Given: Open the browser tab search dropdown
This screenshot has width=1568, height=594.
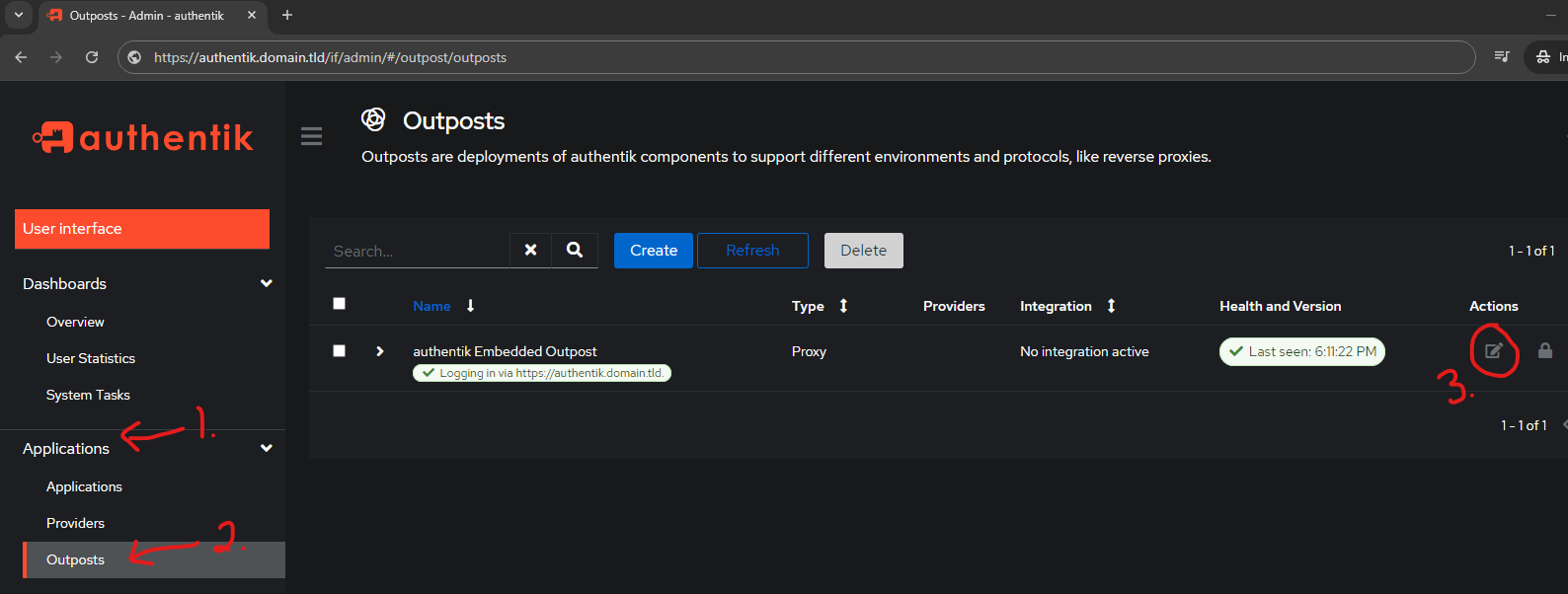Looking at the screenshot, I should 18,15.
